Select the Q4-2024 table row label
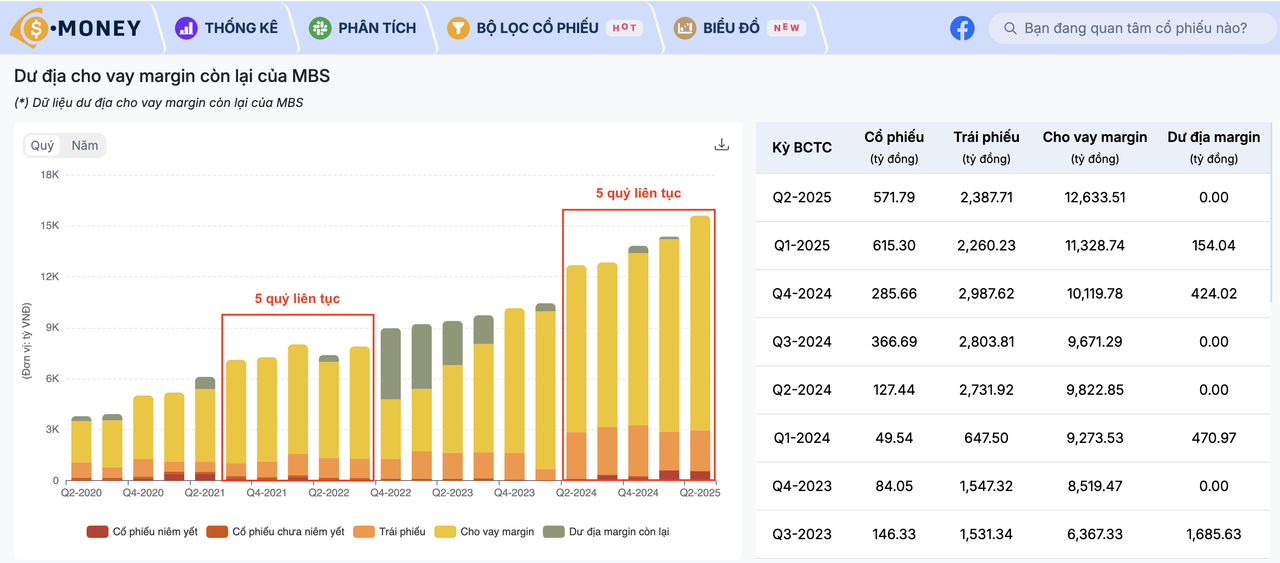The height and width of the screenshot is (563, 1280). (x=802, y=293)
